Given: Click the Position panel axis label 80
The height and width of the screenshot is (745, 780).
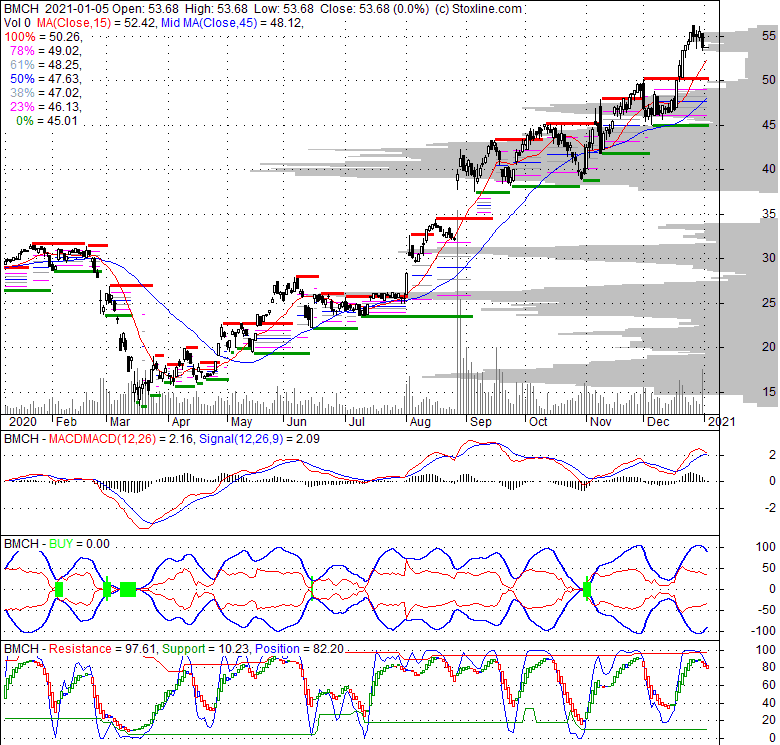Looking at the screenshot, I should pos(769,667).
